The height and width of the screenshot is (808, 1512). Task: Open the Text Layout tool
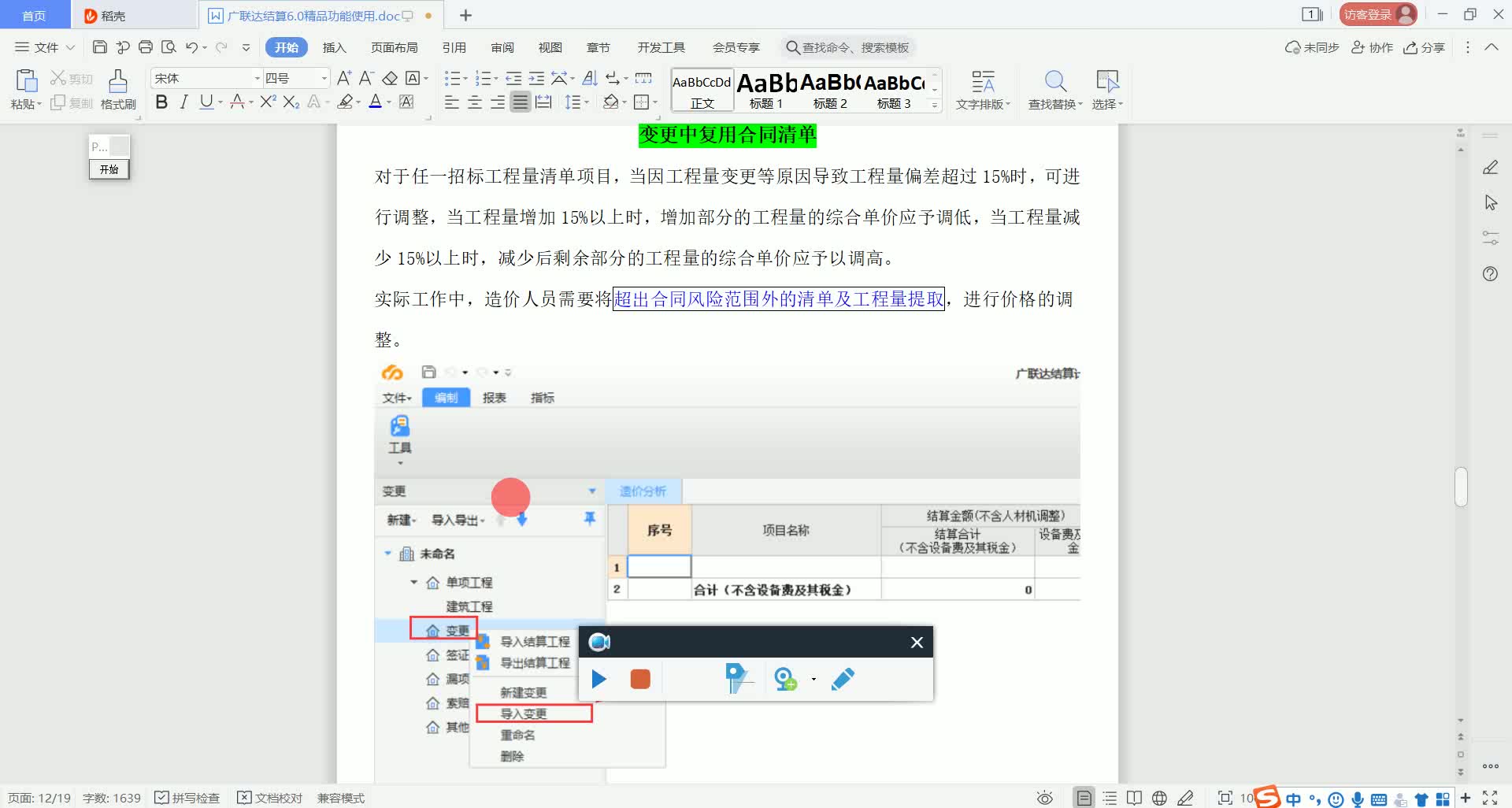pyautogui.click(x=983, y=89)
